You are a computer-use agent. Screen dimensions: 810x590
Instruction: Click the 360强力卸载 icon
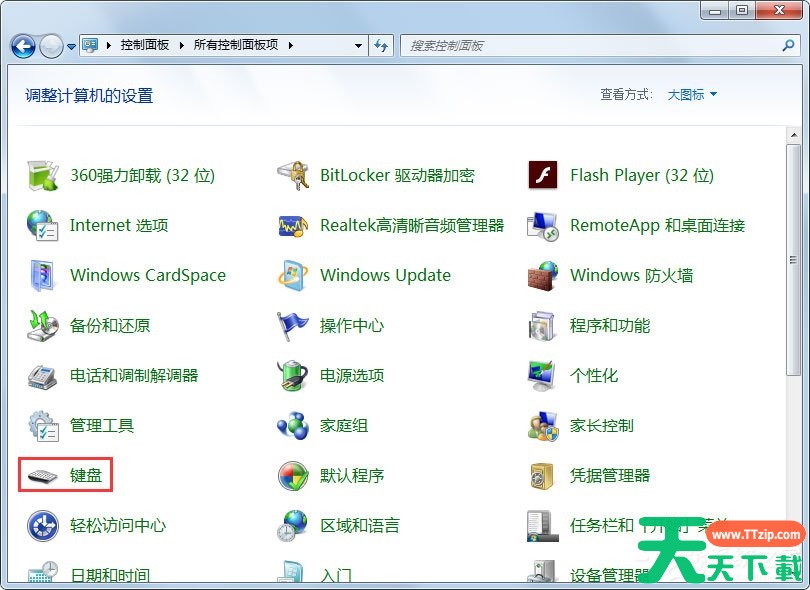43,175
